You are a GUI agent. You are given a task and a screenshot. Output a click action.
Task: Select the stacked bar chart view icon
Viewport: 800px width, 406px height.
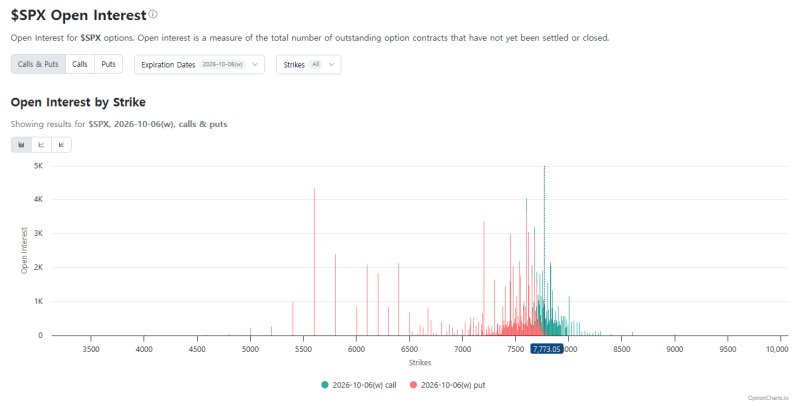(21, 145)
